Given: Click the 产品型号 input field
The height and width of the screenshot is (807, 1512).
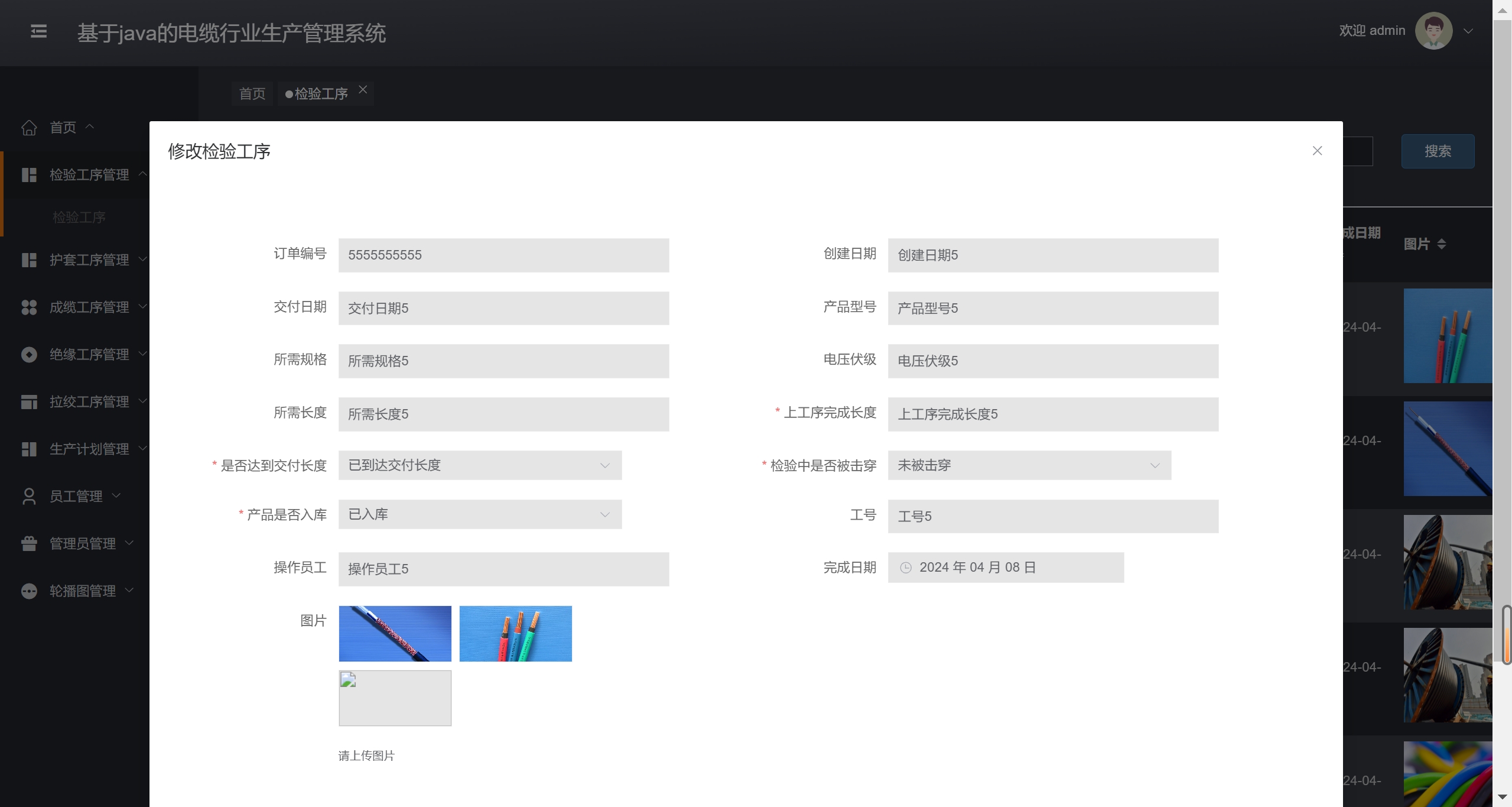Looking at the screenshot, I should 1053,308.
